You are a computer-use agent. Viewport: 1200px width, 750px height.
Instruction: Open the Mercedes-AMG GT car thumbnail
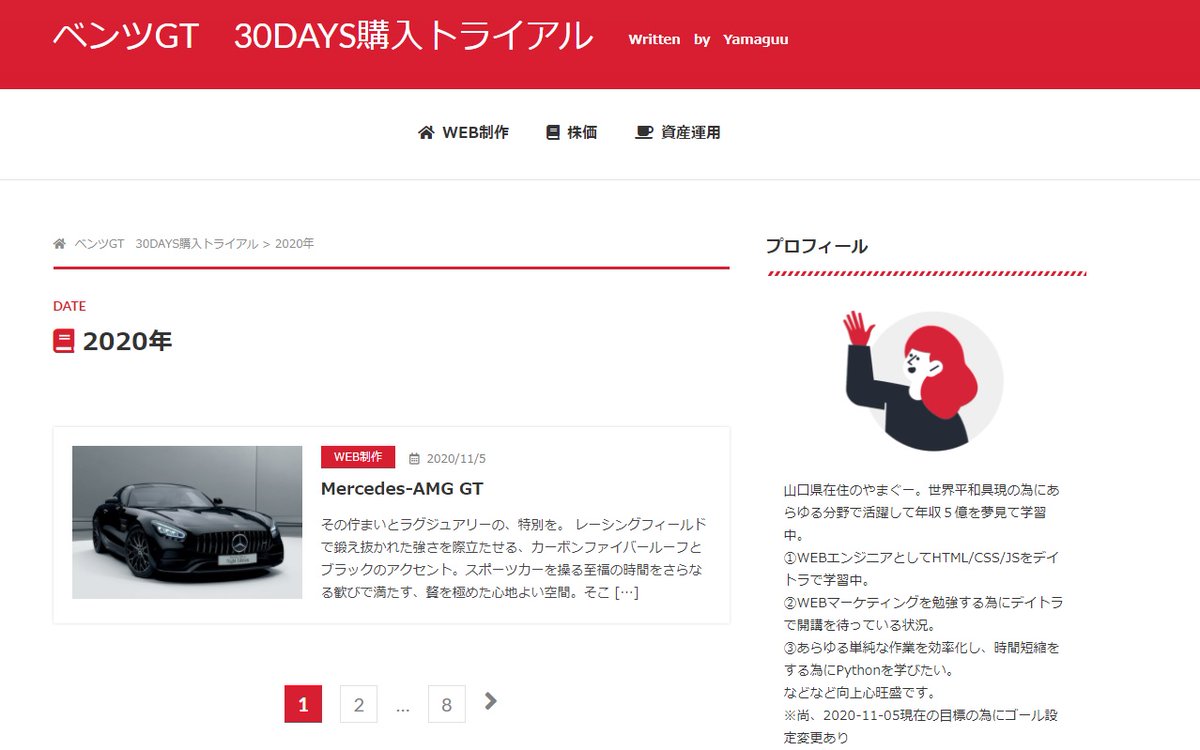[x=187, y=522]
